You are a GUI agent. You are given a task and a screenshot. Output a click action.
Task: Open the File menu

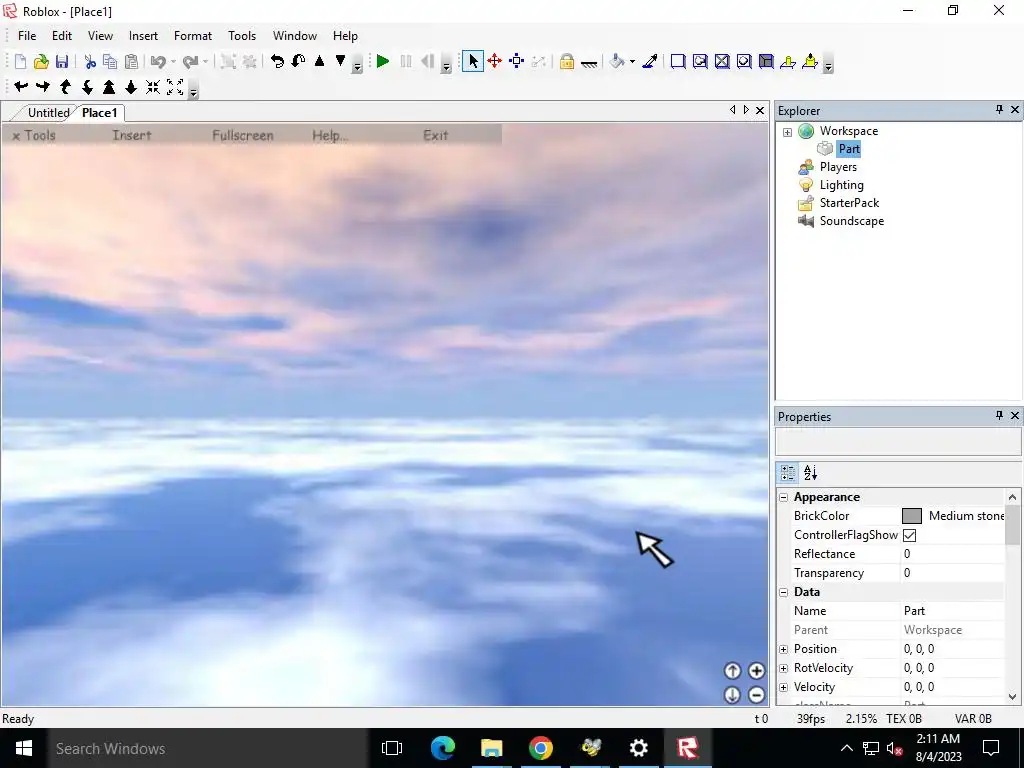(27, 36)
